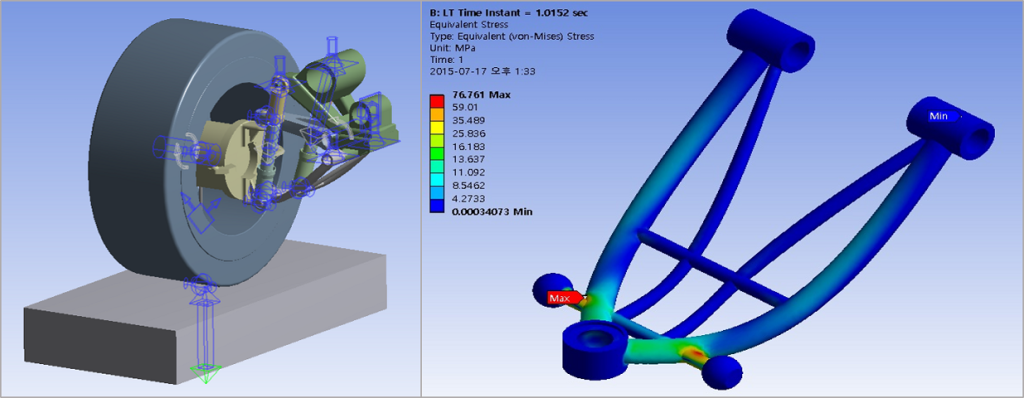Click the 16.183 legend value
1024x398 pixels.
[x=468, y=146]
